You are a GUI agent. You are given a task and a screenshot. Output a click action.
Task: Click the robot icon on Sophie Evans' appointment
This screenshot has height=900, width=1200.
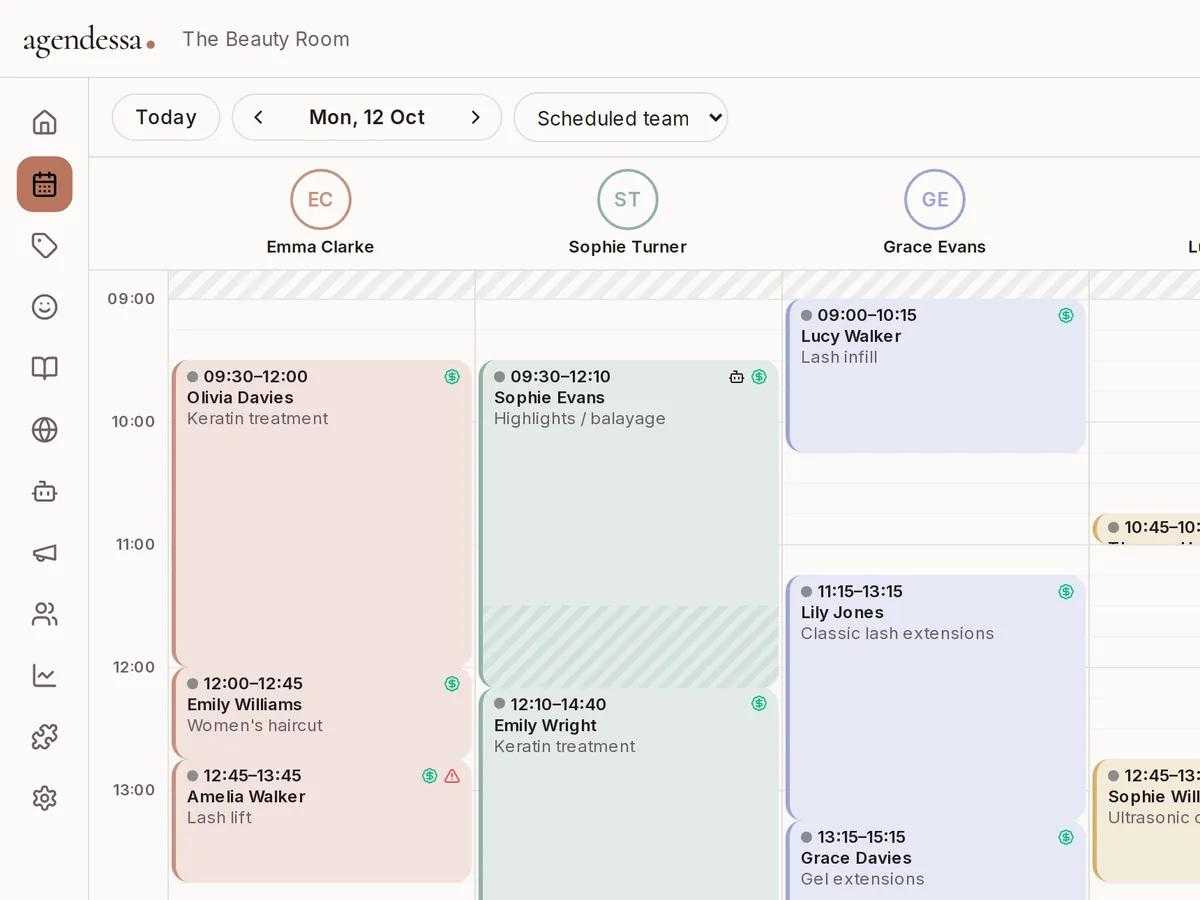pos(737,377)
